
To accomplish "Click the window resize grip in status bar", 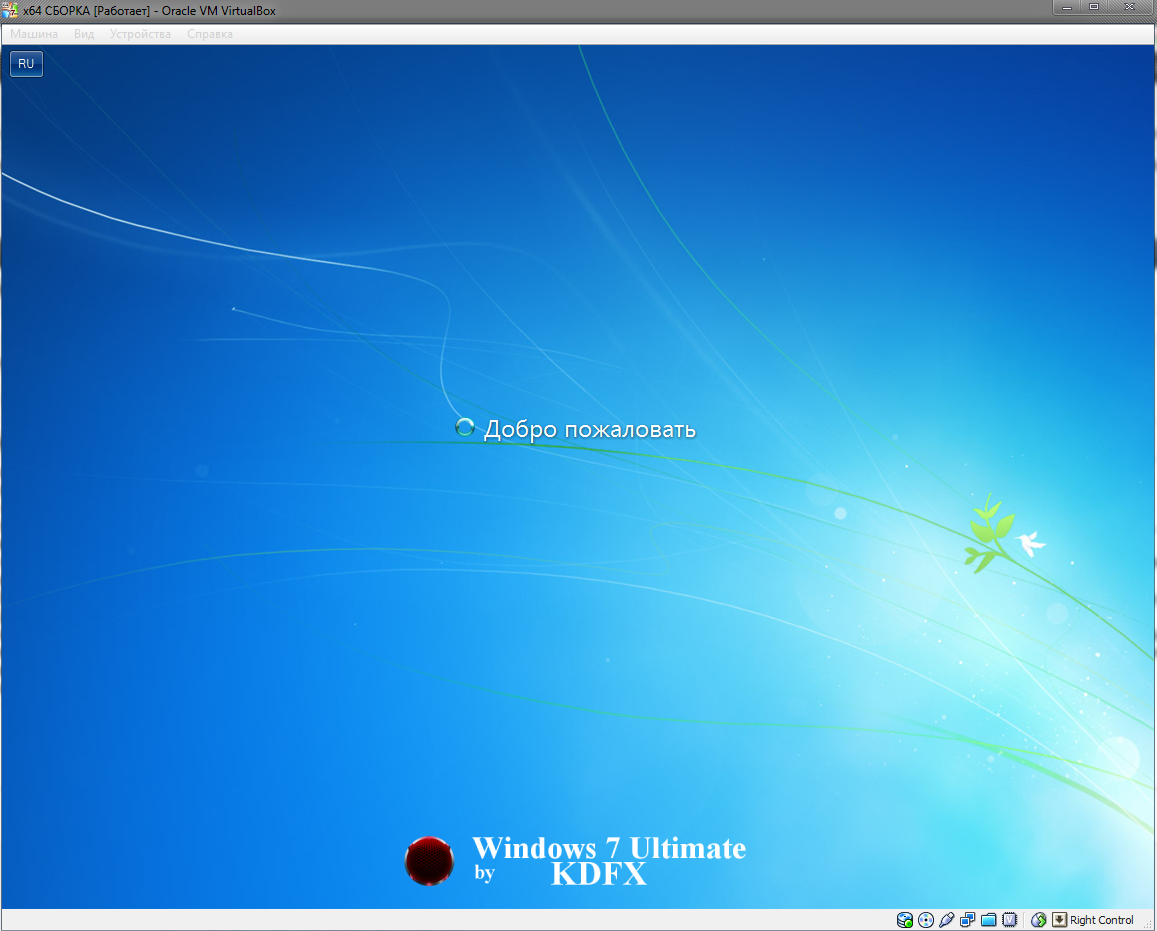I will click(x=1147, y=922).
